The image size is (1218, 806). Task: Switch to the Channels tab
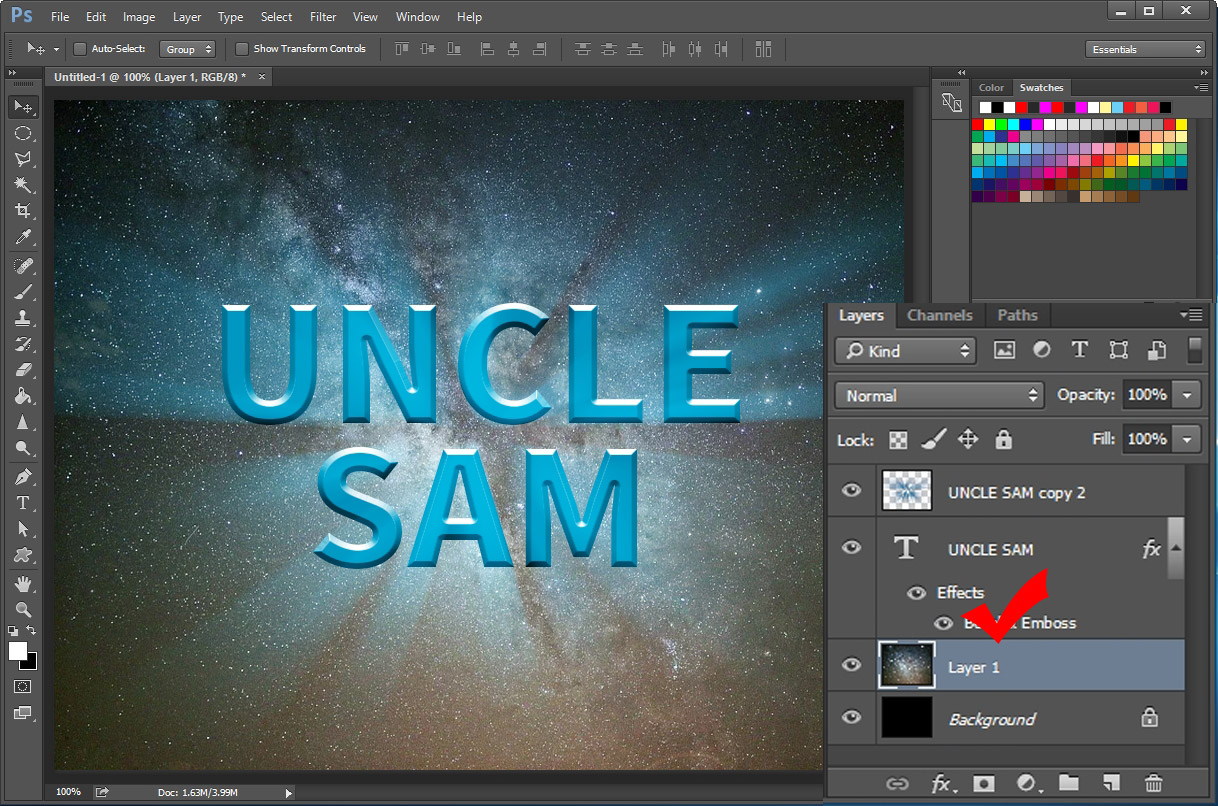tap(939, 315)
